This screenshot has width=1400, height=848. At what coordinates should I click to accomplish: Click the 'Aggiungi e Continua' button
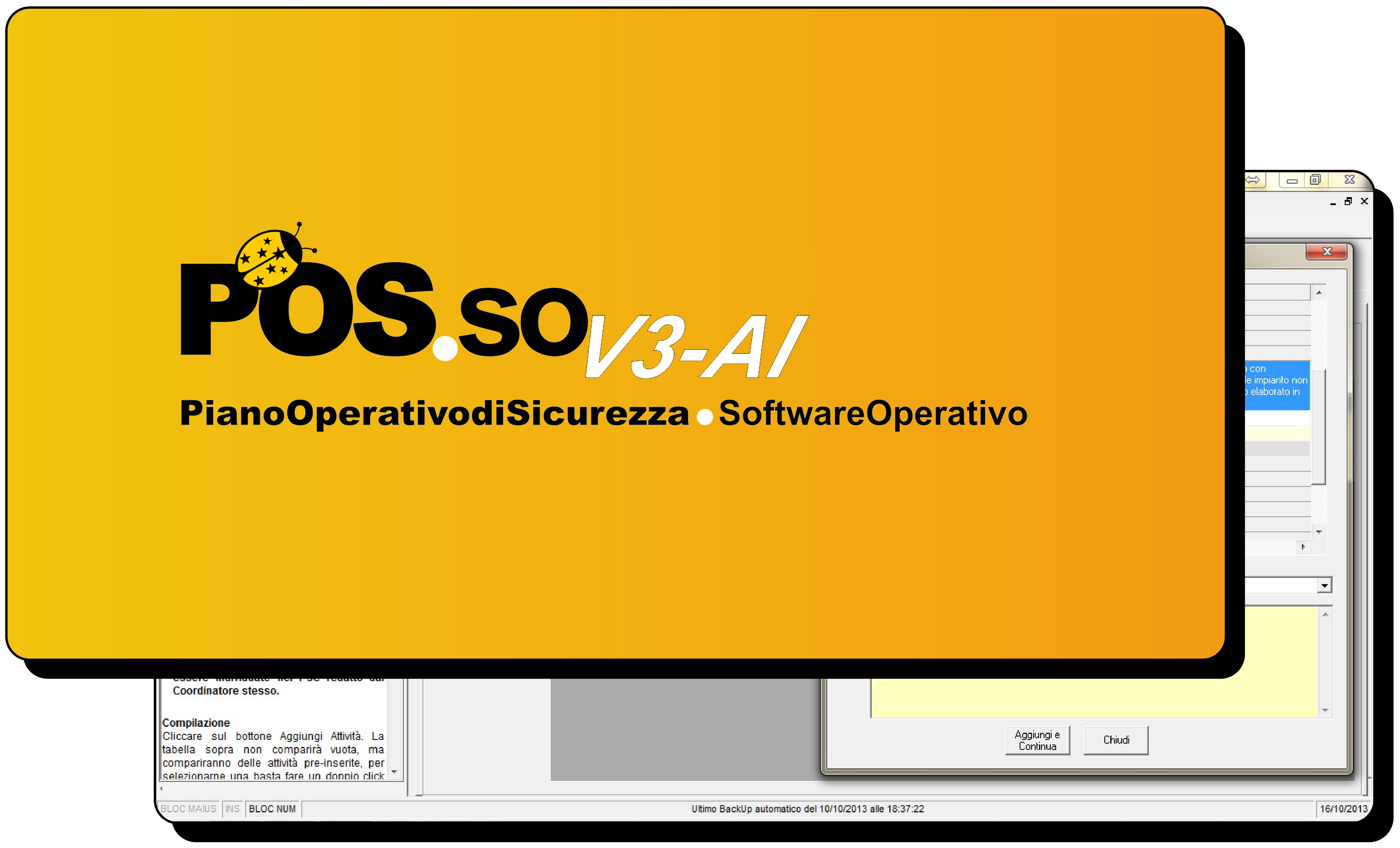[x=1037, y=740]
